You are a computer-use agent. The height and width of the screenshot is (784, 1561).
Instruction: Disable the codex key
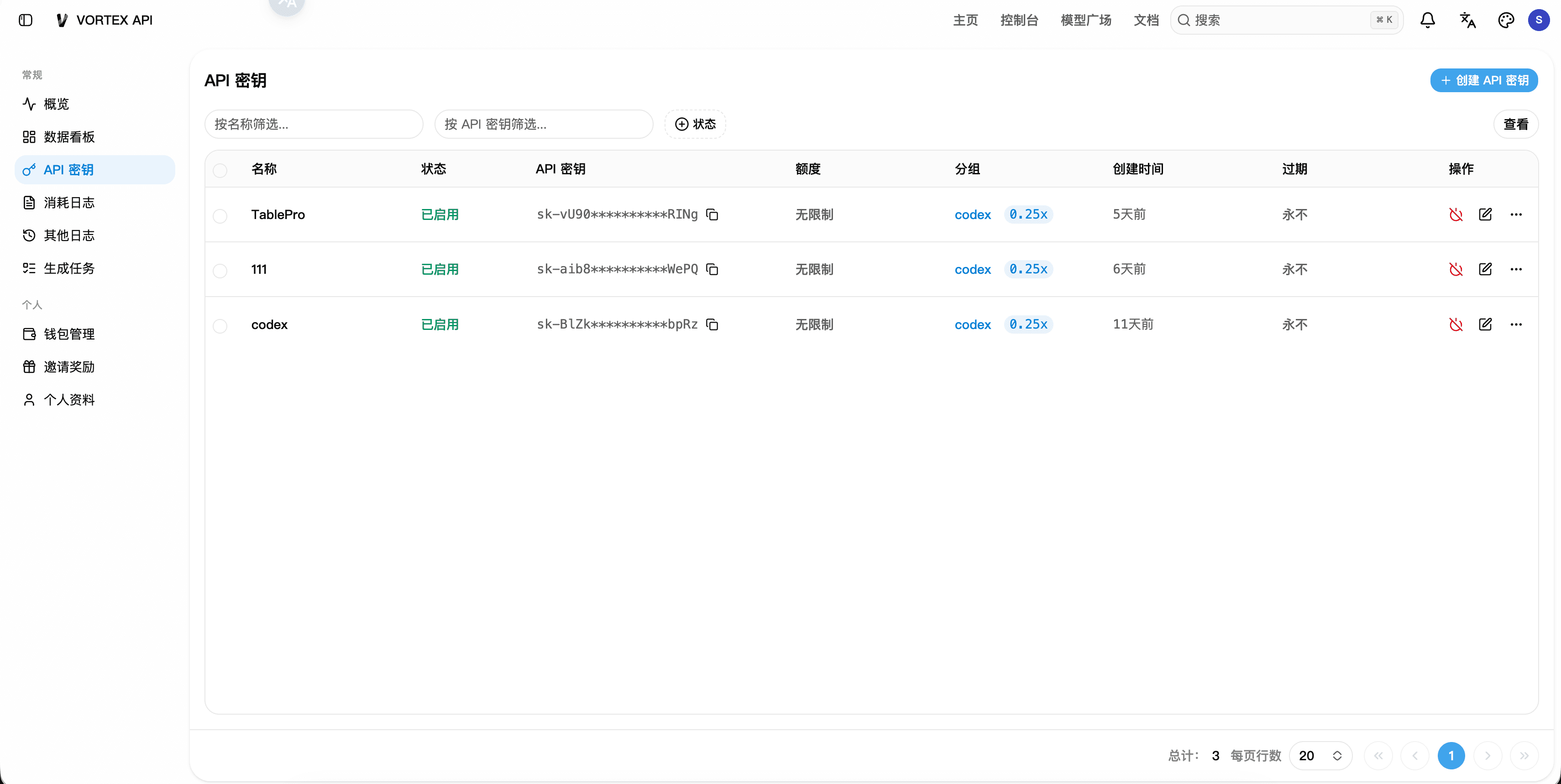point(1456,325)
